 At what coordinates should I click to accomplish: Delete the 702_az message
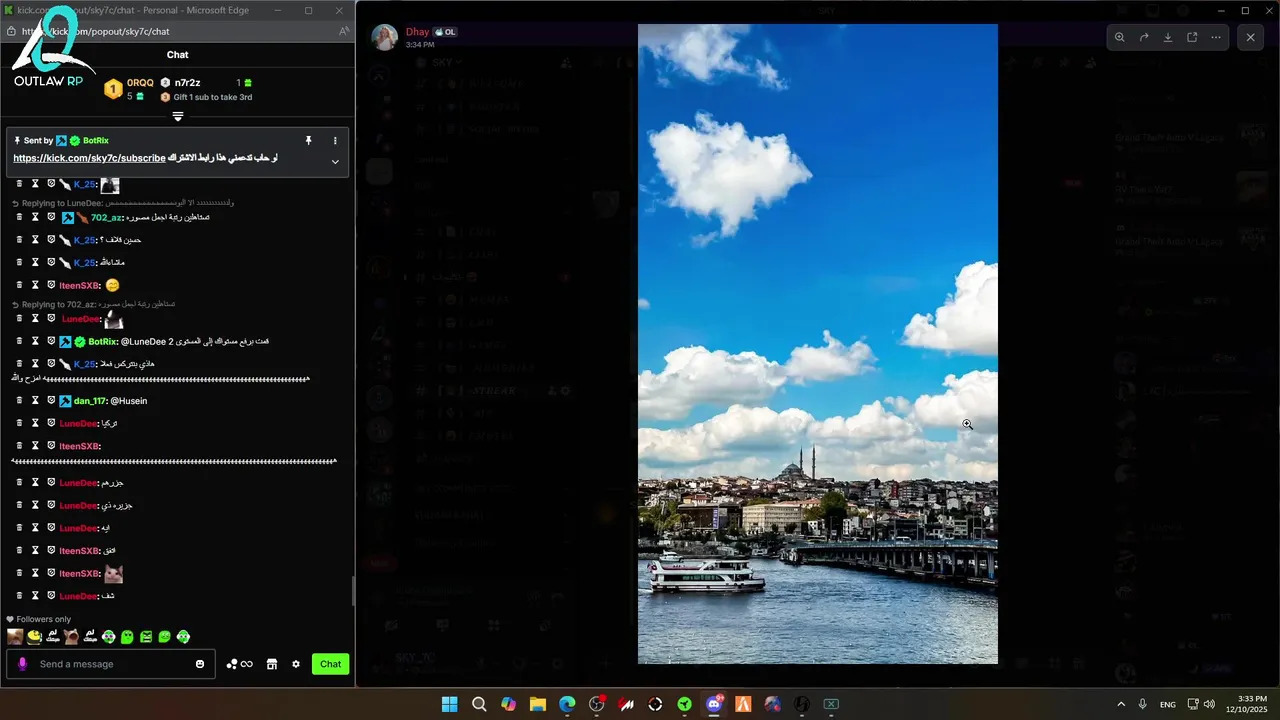19,217
